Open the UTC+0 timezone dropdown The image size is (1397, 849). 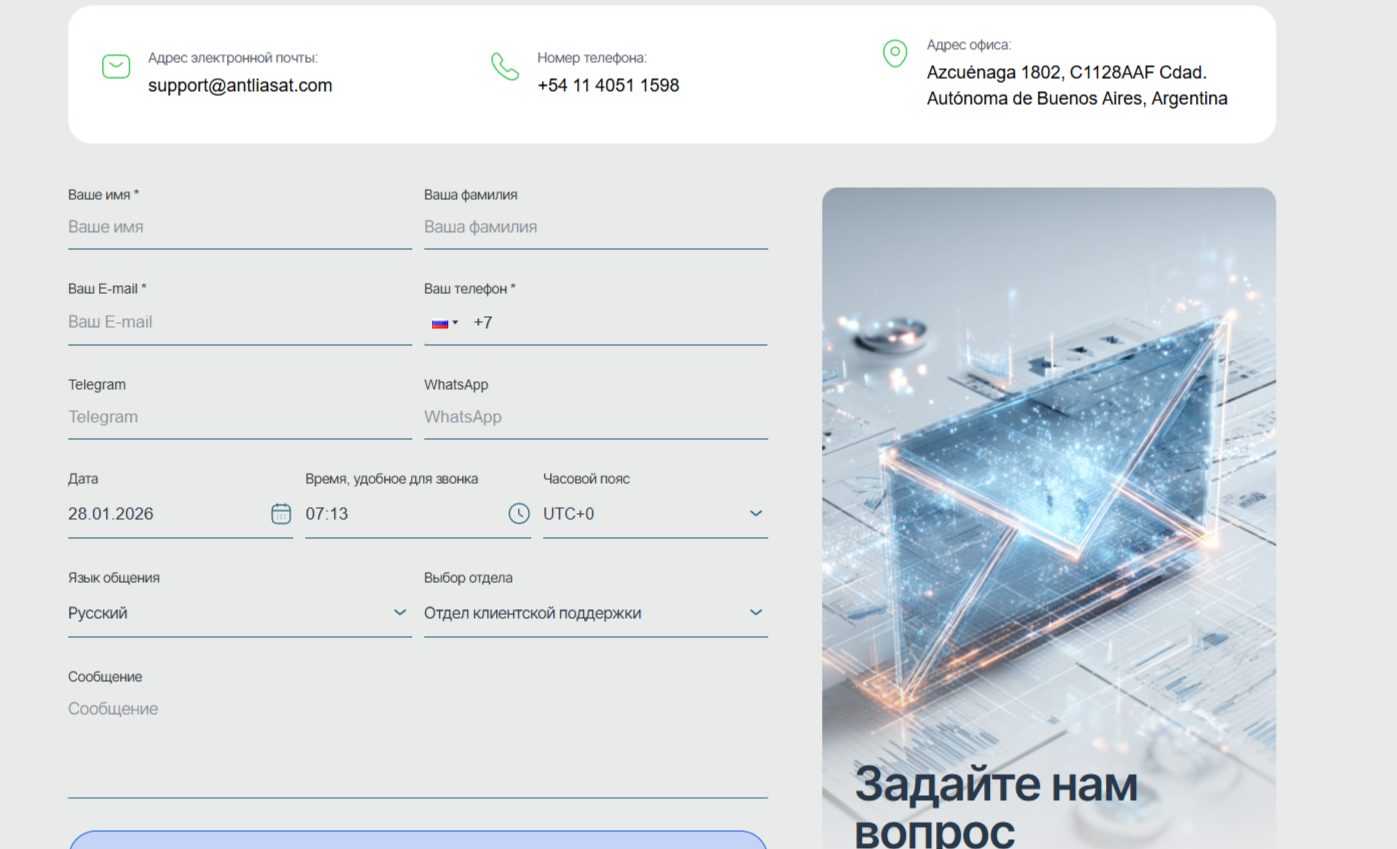655,513
